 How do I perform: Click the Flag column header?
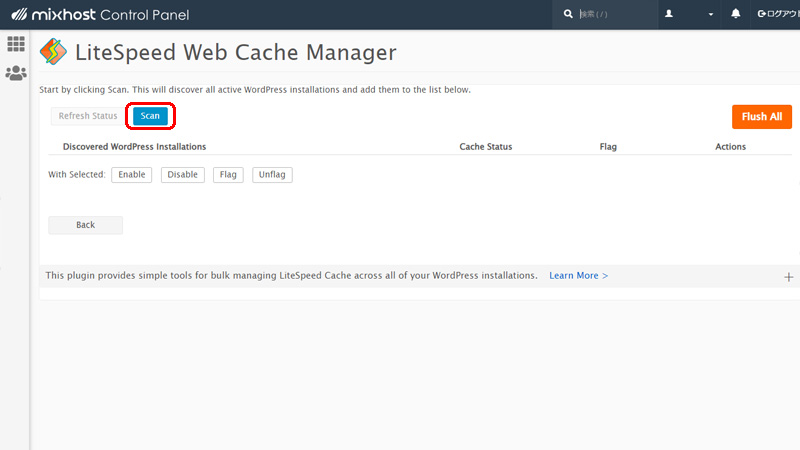click(608, 146)
